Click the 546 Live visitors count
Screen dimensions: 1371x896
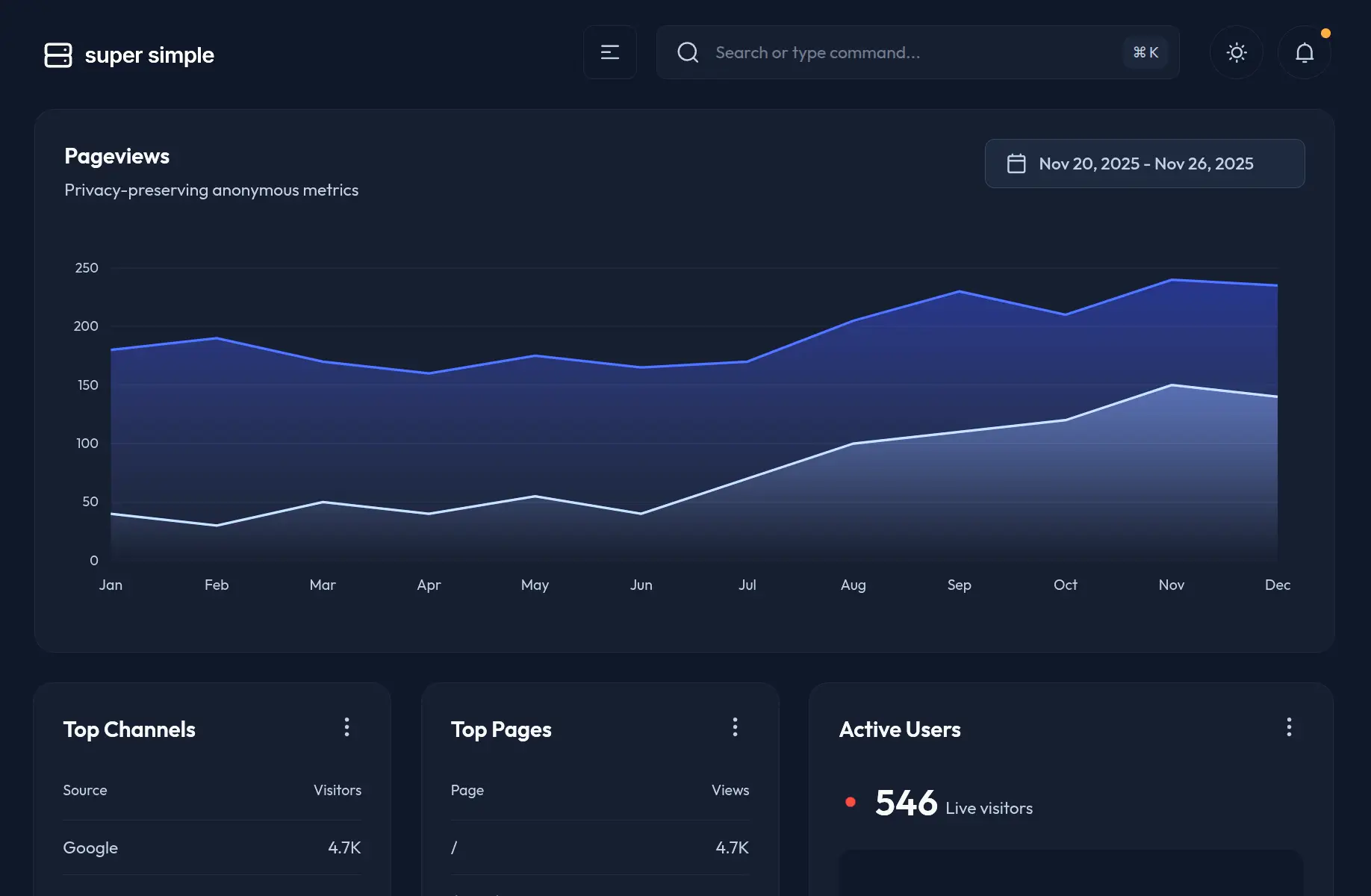(x=907, y=803)
